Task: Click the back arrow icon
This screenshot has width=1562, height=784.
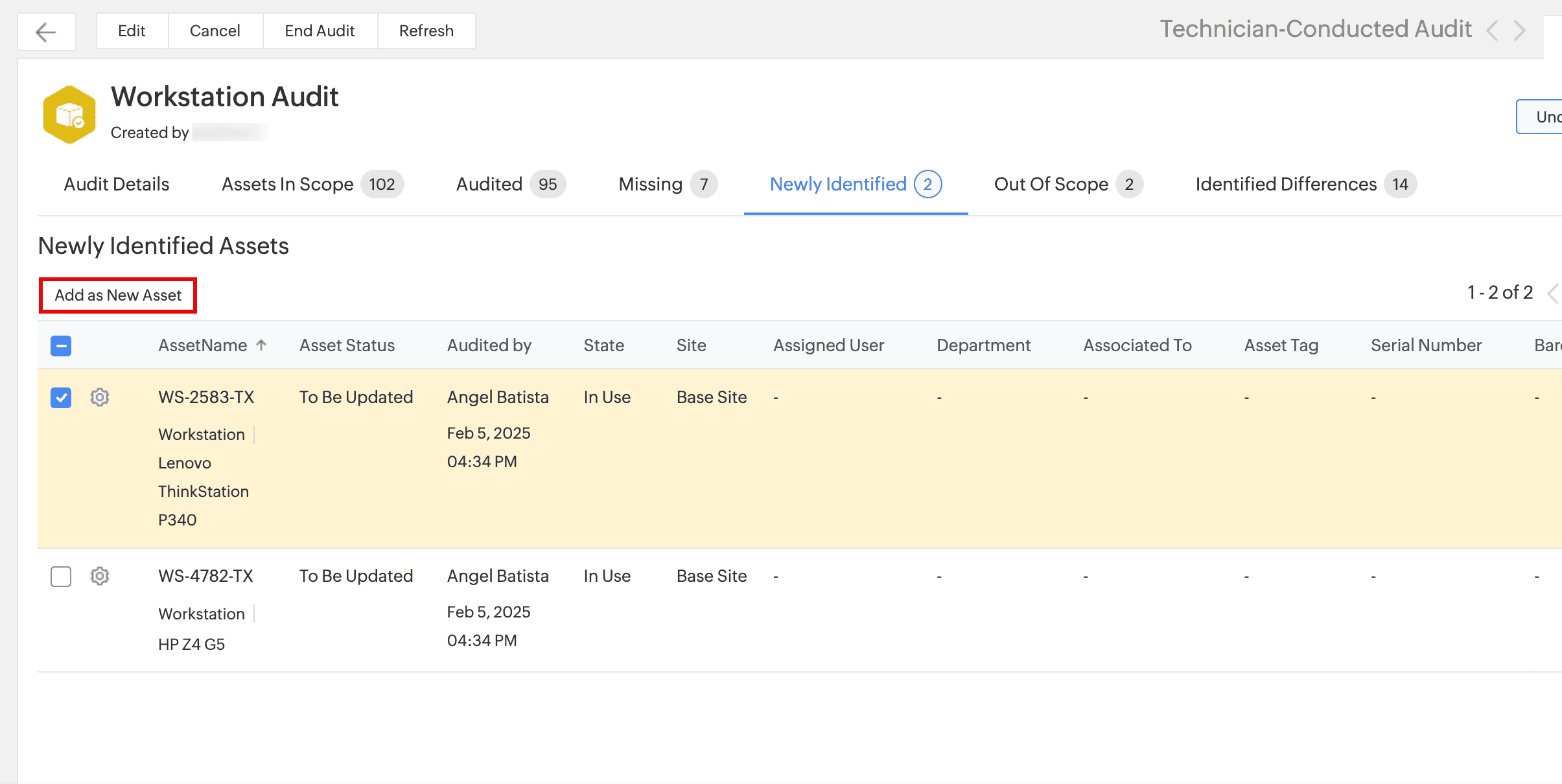Action: 46,31
